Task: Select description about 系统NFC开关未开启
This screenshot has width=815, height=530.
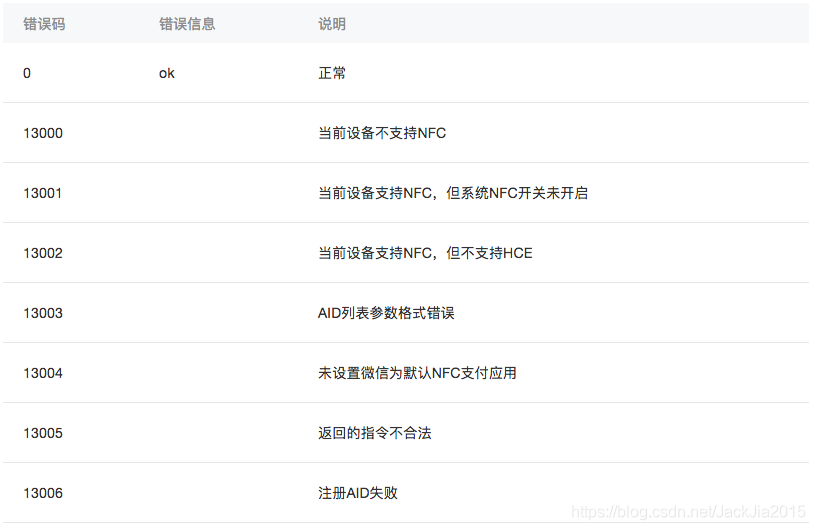Action: (453, 193)
